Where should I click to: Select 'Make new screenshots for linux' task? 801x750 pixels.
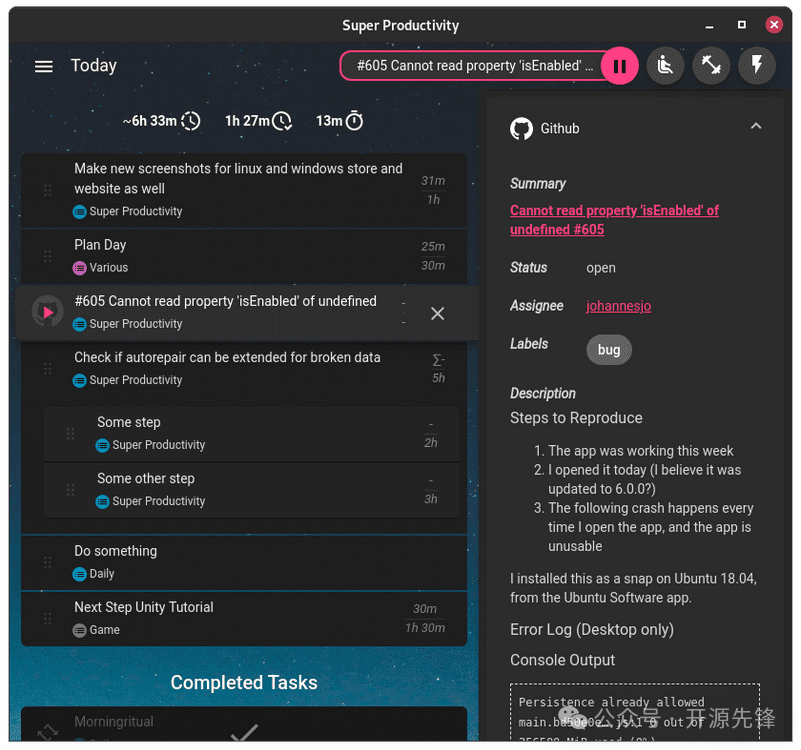(x=244, y=191)
